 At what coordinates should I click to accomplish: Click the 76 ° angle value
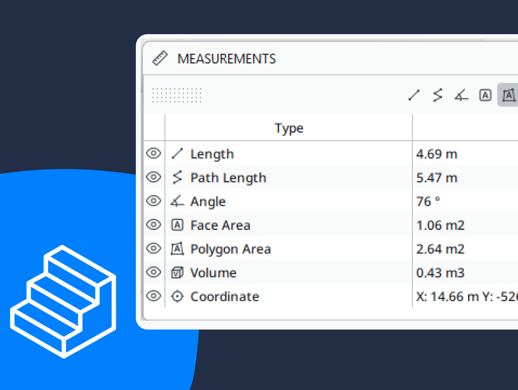point(428,201)
